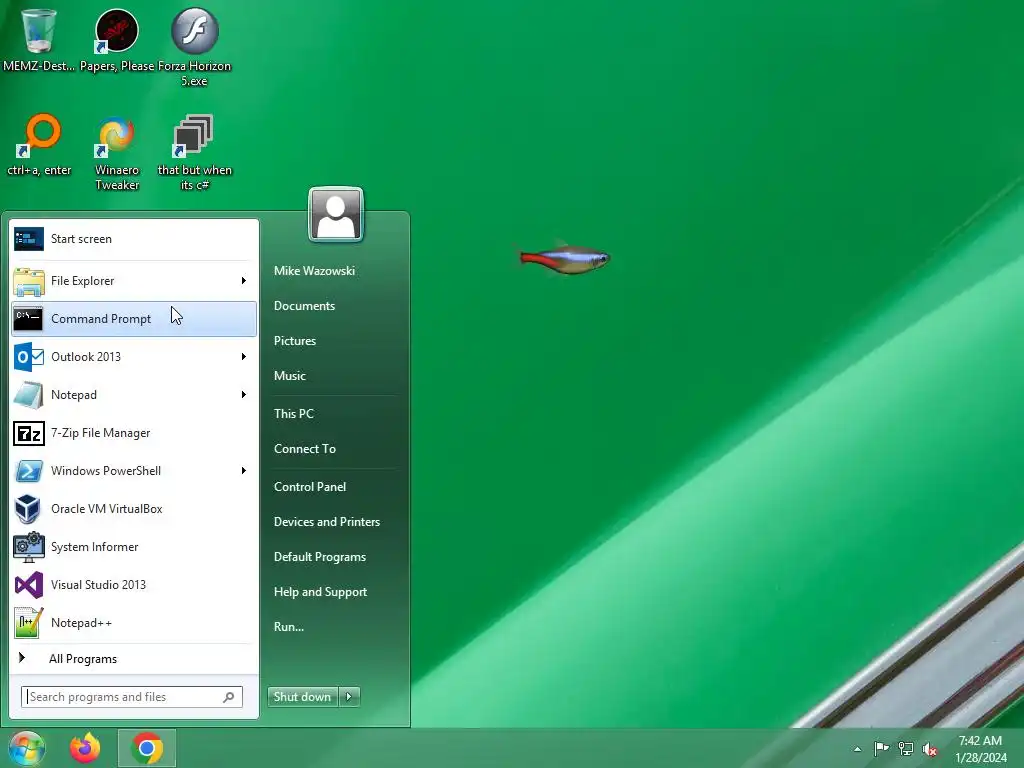Open Google Chrome from the taskbar
Image resolution: width=1024 pixels, height=768 pixels.
pos(147,748)
